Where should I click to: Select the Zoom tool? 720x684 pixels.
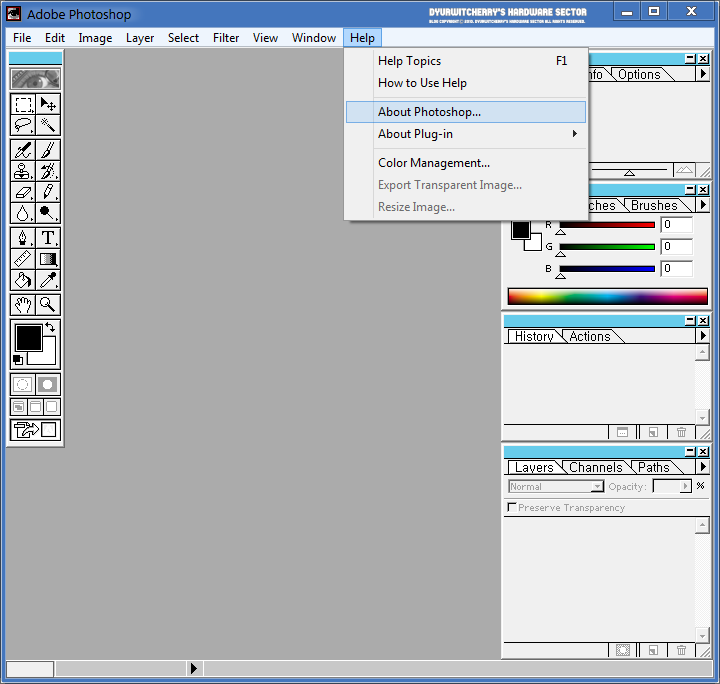click(48, 305)
